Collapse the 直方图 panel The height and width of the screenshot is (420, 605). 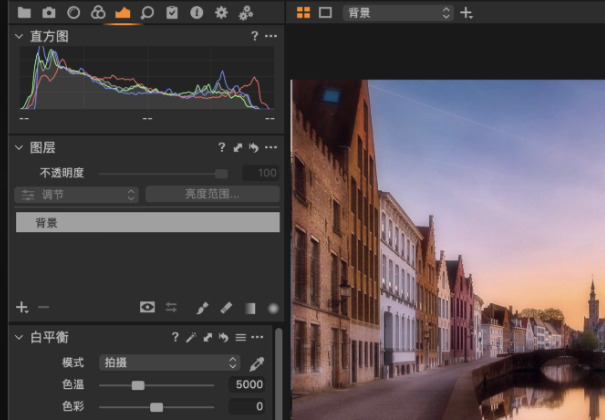[18, 36]
